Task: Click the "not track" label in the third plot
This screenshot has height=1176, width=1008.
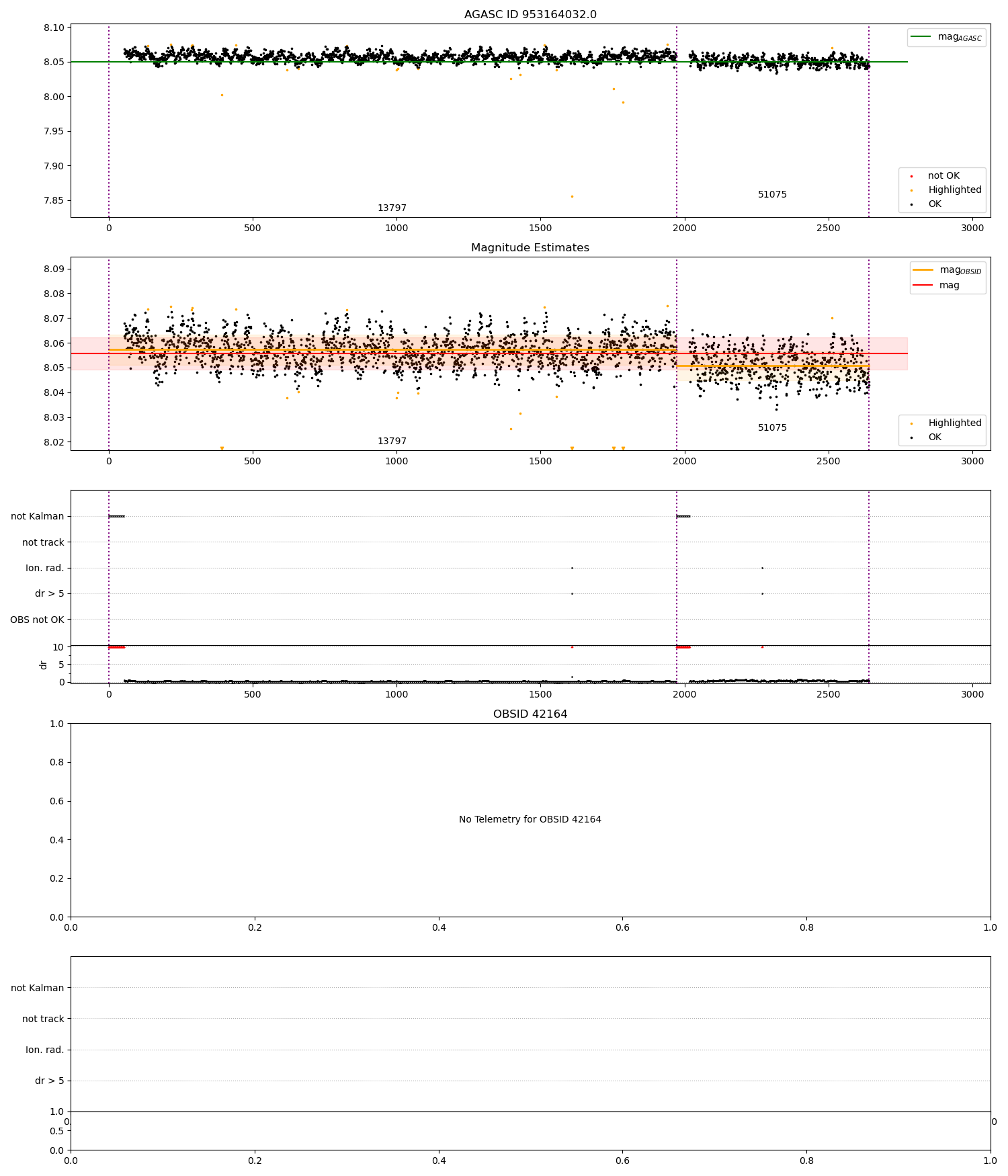Action: coord(43,542)
